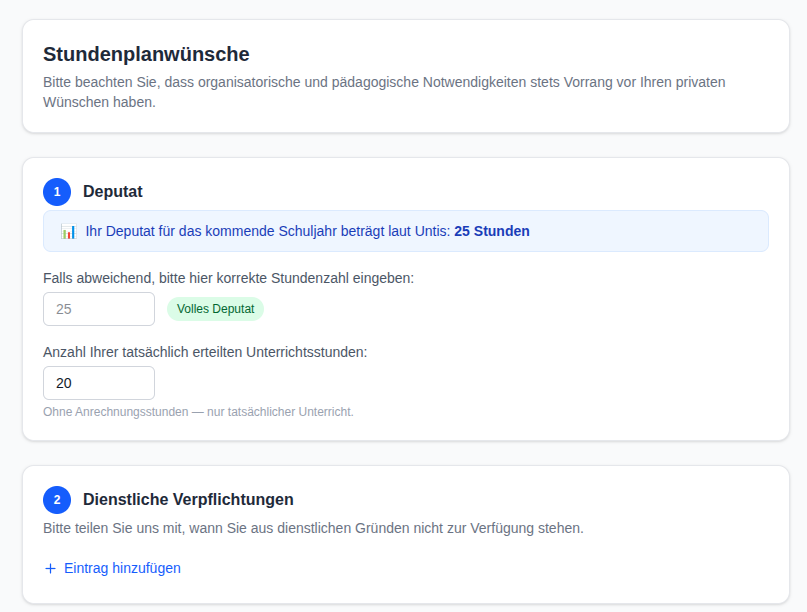
Task: Focus the Stundenzahl field showing 25
Action: click(x=98, y=309)
